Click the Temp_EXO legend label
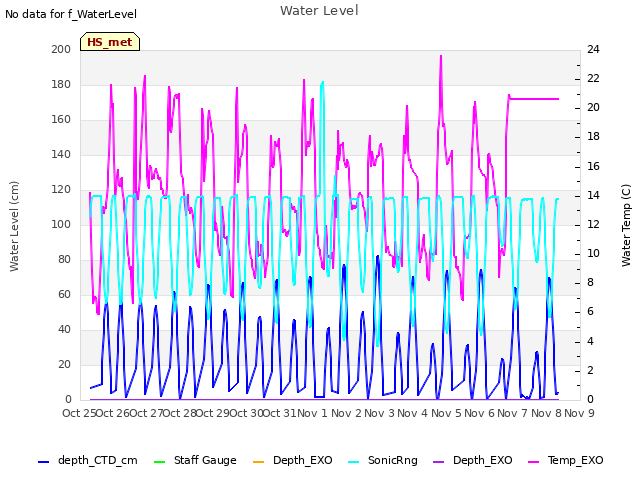Image resolution: width=640 pixels, height=480 pixels. coord(576,460)
